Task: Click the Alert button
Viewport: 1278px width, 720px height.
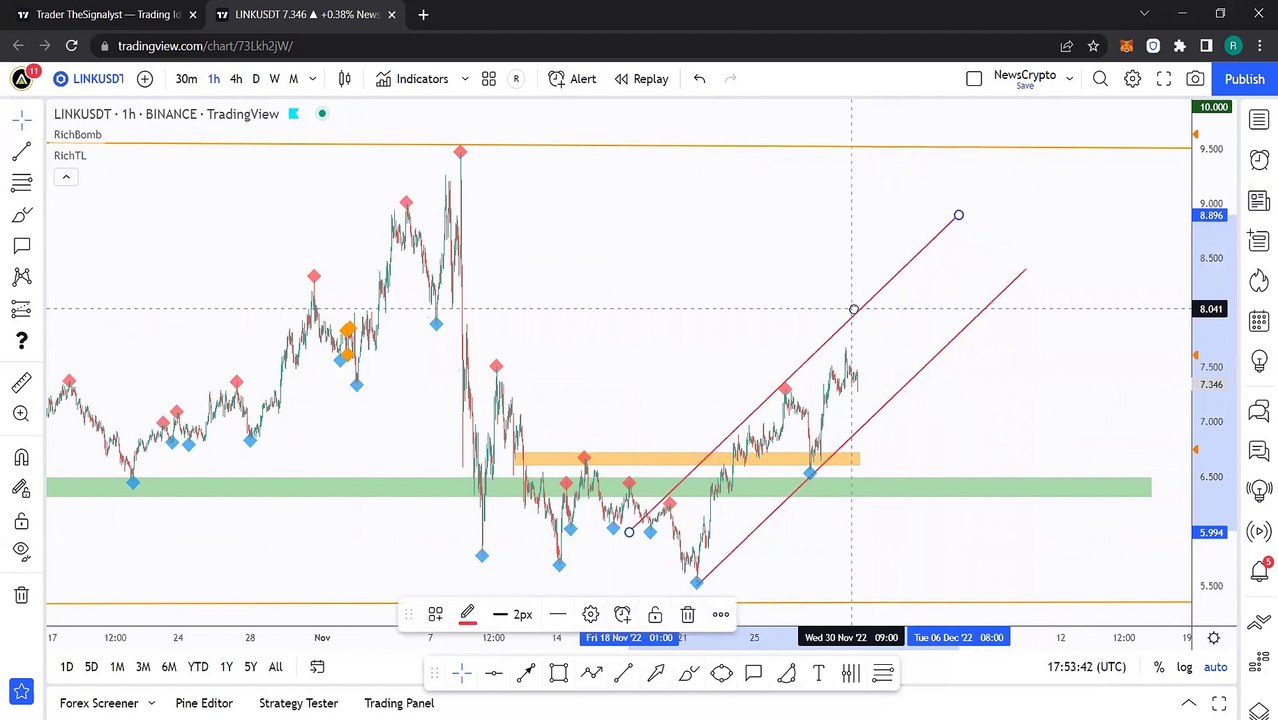Action: 572,79
